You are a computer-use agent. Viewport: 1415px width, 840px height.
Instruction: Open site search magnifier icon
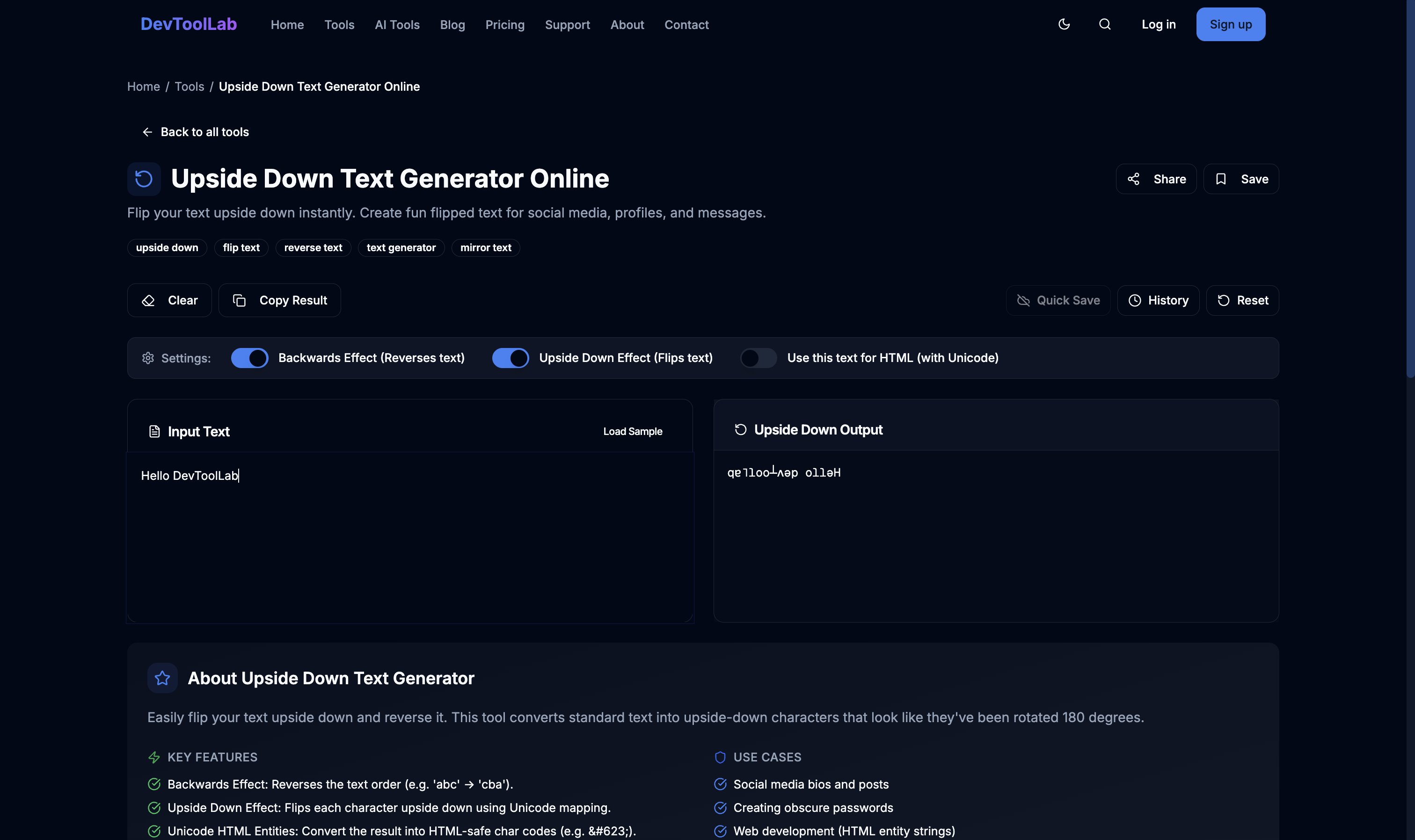pos(1104,24)
